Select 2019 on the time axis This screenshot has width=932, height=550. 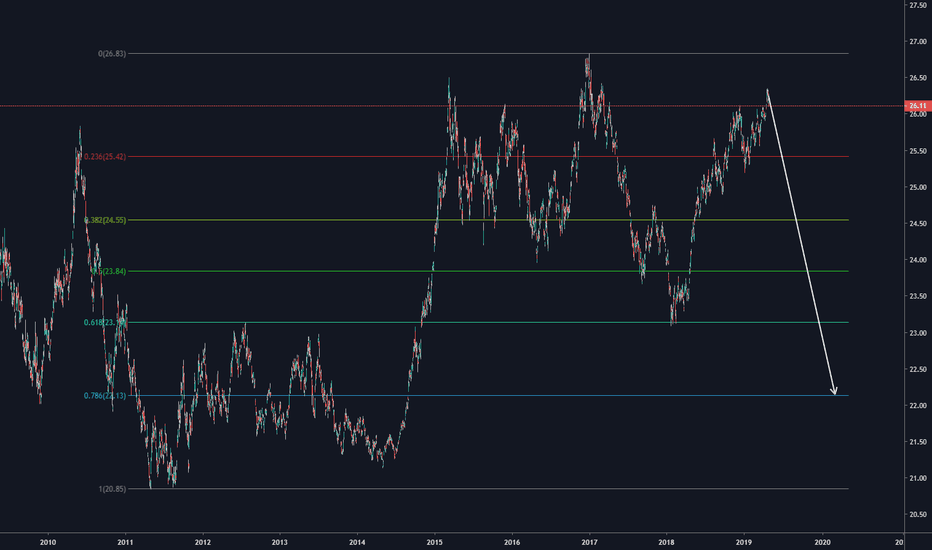point(744,542)
